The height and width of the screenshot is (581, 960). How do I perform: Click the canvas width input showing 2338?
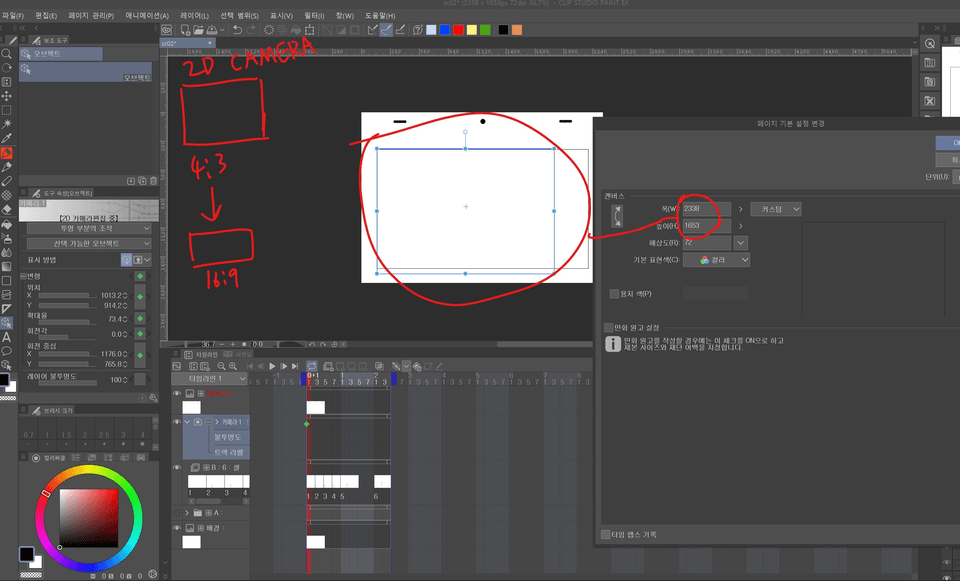pyautogui.click(x=707, y=209)
